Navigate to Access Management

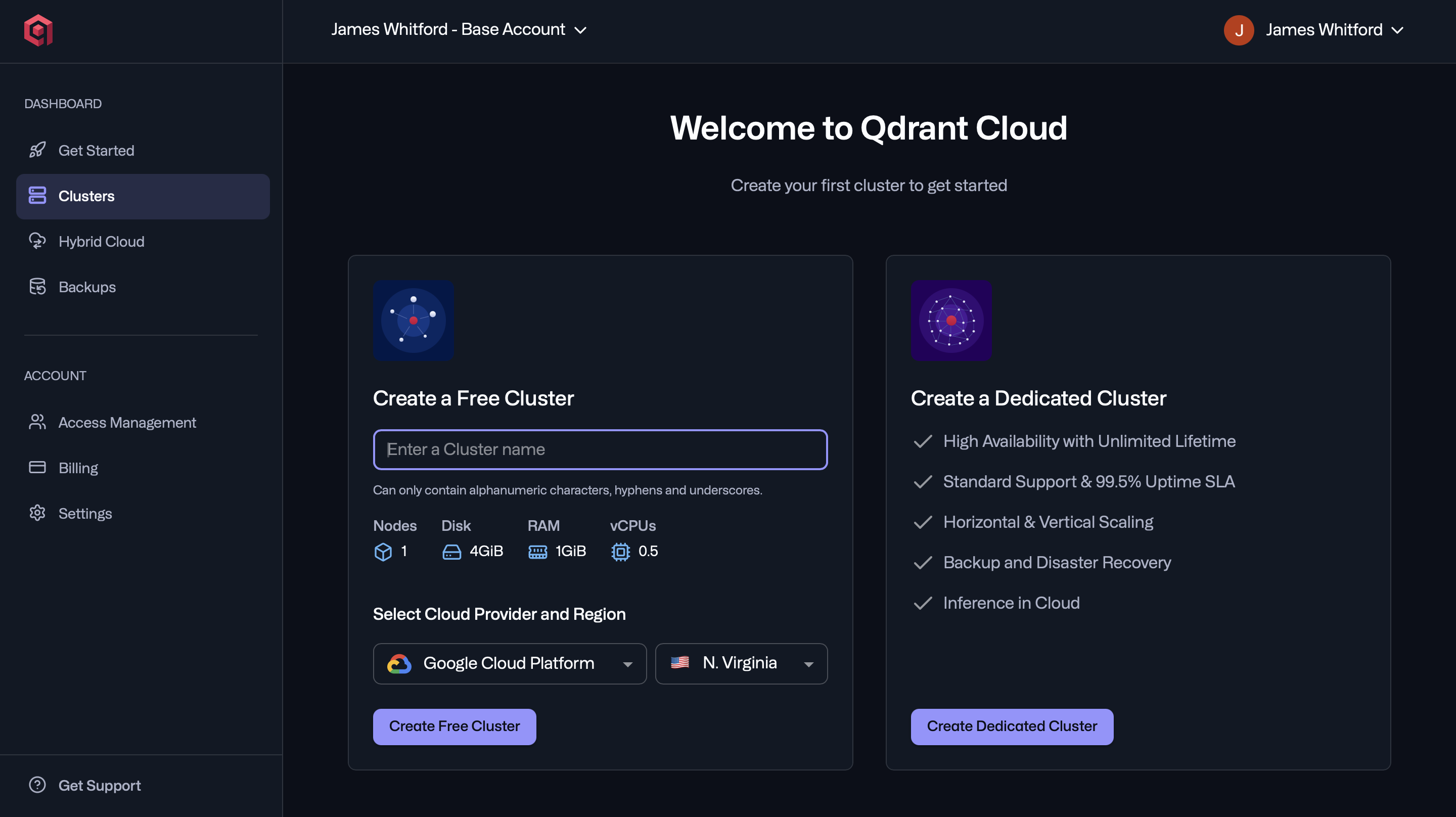(x=127, y=422)
